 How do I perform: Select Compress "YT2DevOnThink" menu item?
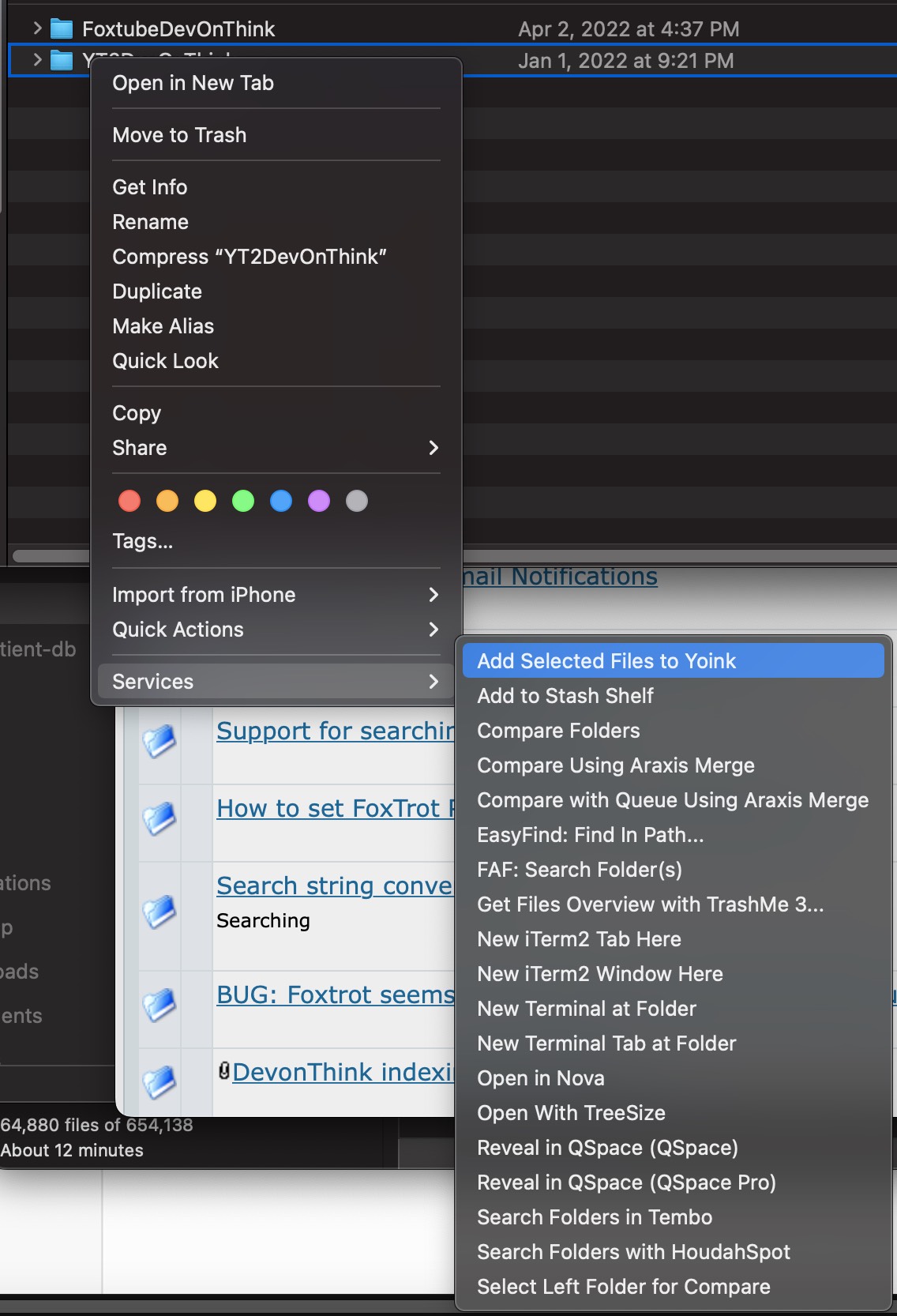(x=250, y=257)
